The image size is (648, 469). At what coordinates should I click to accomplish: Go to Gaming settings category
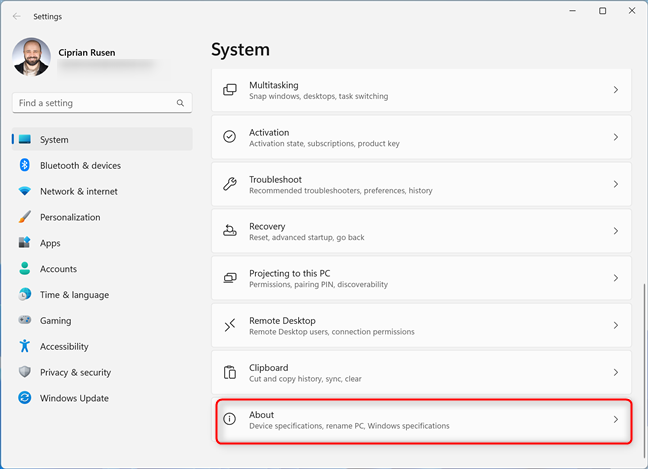55,321
